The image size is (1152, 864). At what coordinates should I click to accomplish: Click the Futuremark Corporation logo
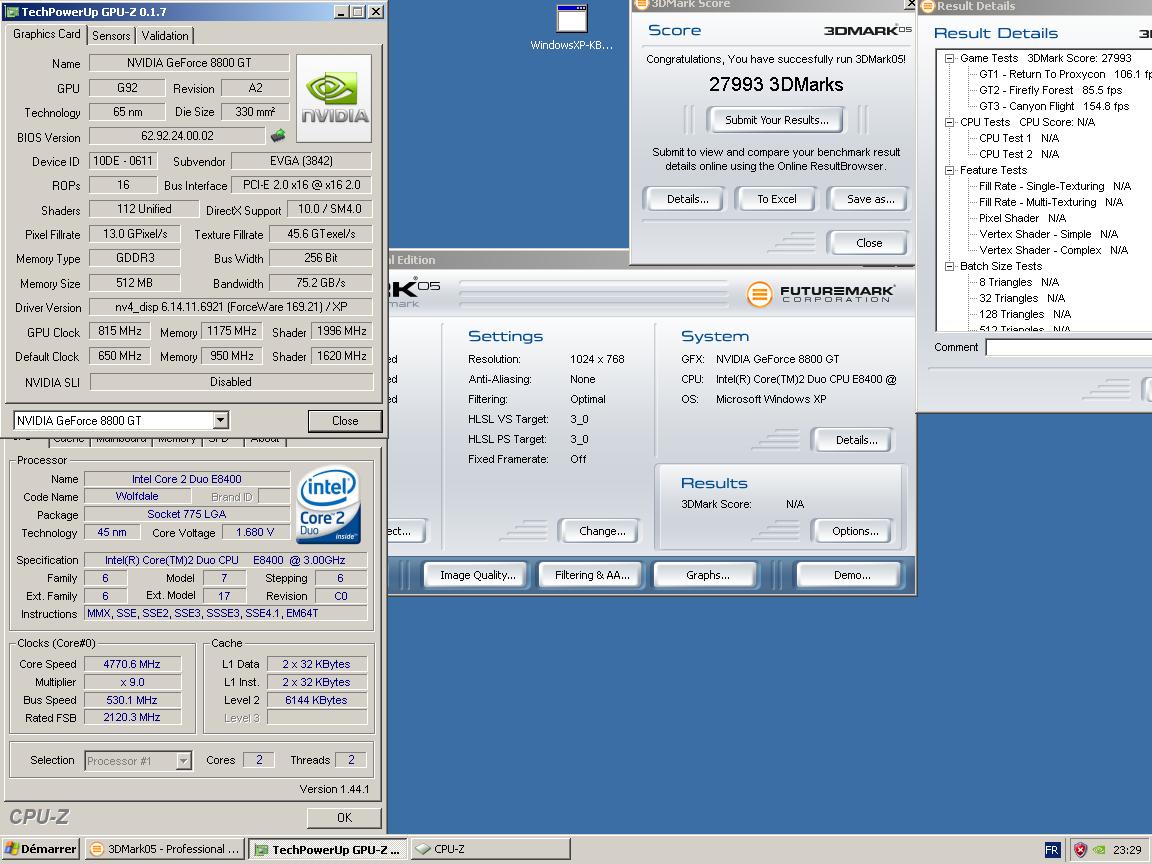821,294
